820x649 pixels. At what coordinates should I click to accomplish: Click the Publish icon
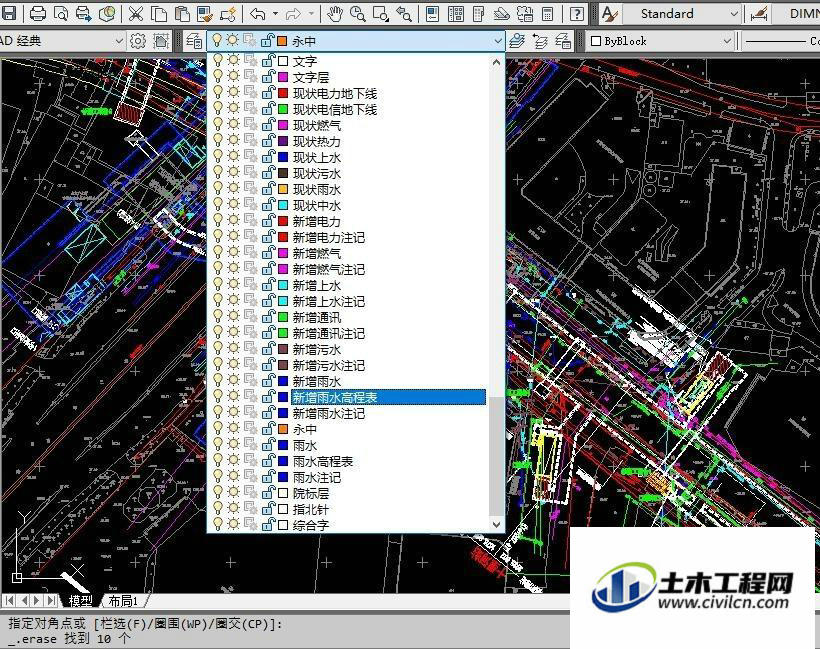point(84,13)
